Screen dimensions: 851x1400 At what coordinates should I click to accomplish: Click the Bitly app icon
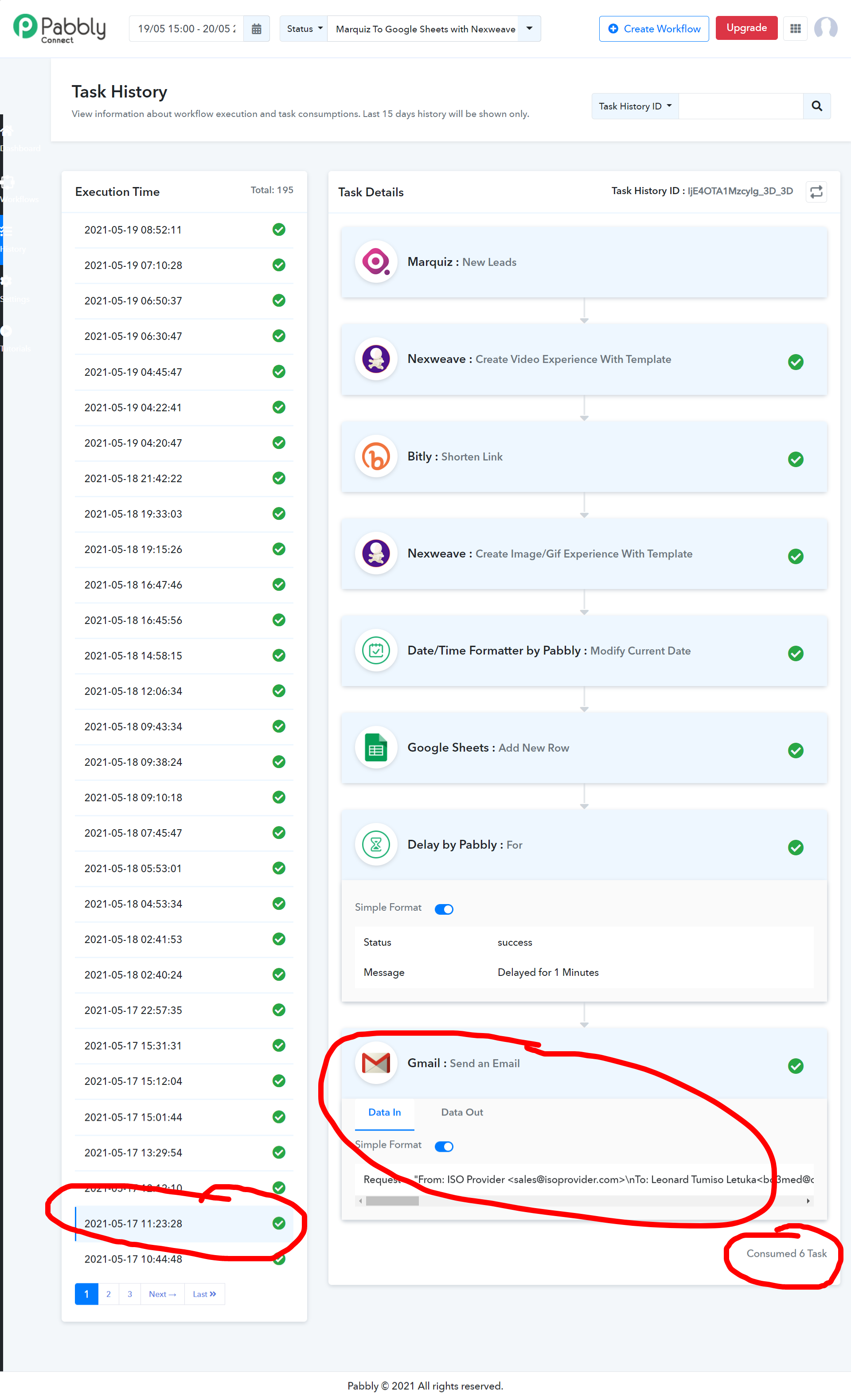[x=375, y=456]
